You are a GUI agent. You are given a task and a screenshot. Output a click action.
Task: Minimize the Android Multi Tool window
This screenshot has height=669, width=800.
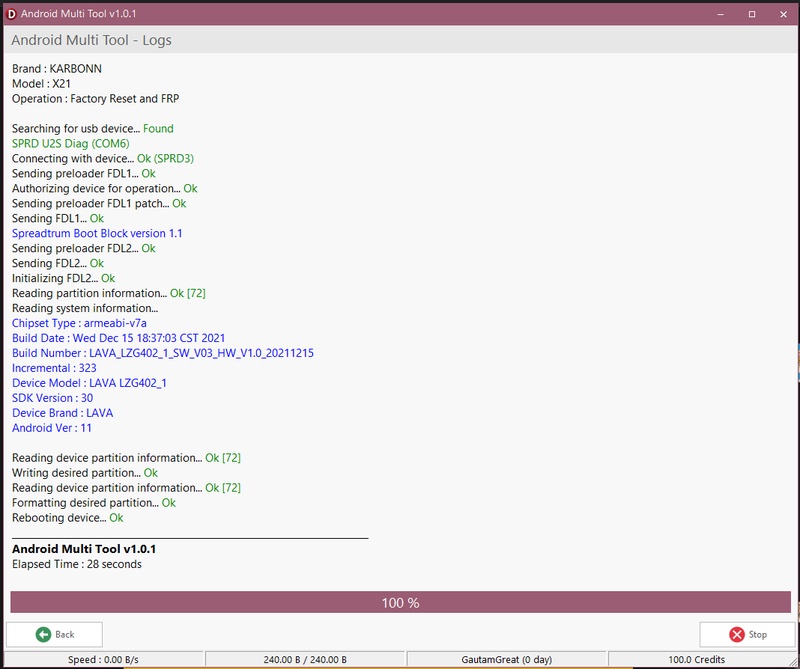[720, 13]
